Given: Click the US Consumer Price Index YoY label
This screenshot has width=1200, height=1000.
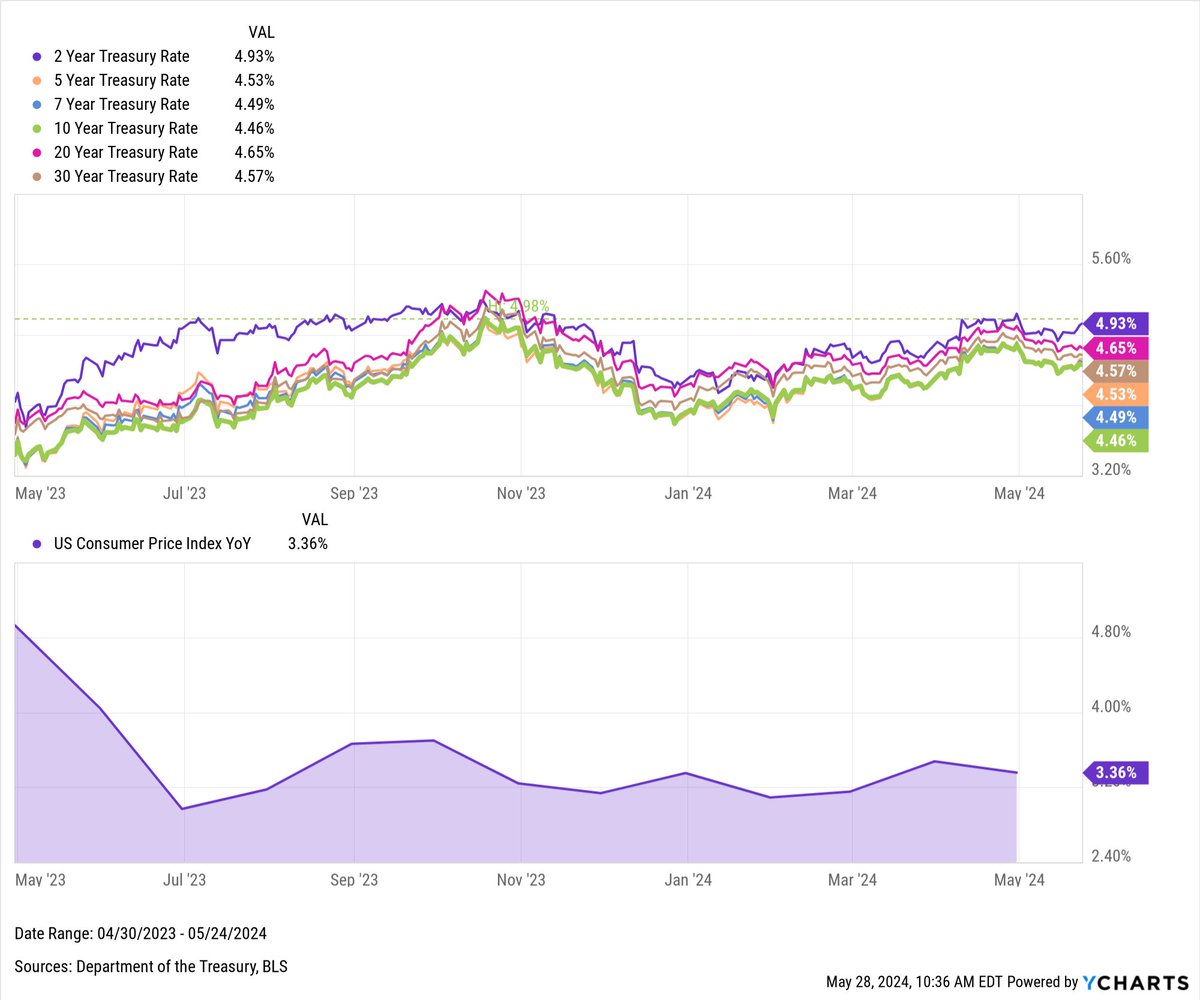Looking at the screenshot, I should pos(152,544).
